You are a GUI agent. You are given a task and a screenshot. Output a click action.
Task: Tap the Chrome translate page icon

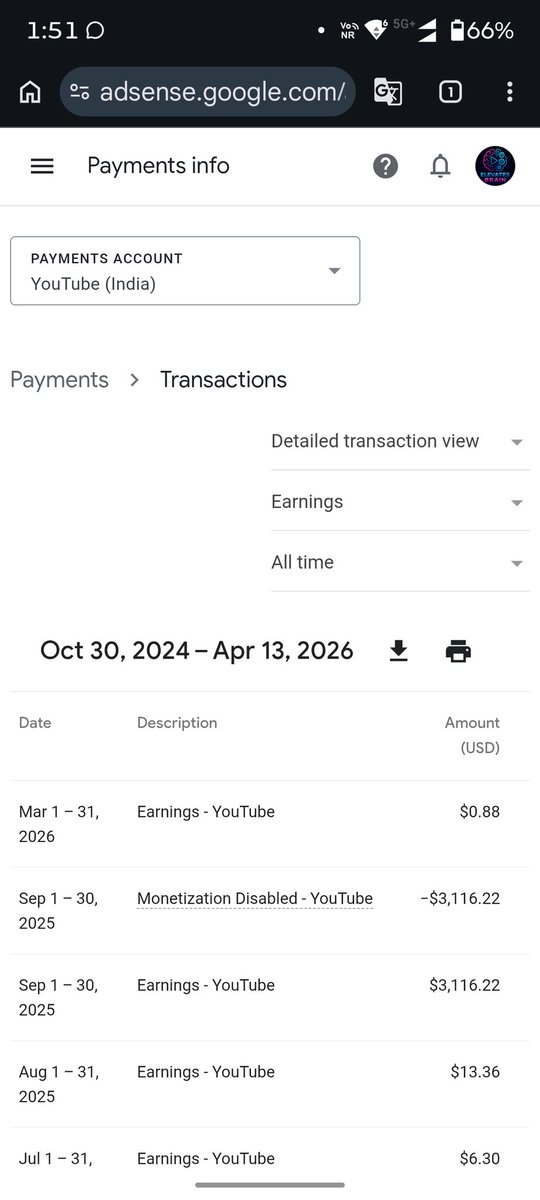point(388,92)
